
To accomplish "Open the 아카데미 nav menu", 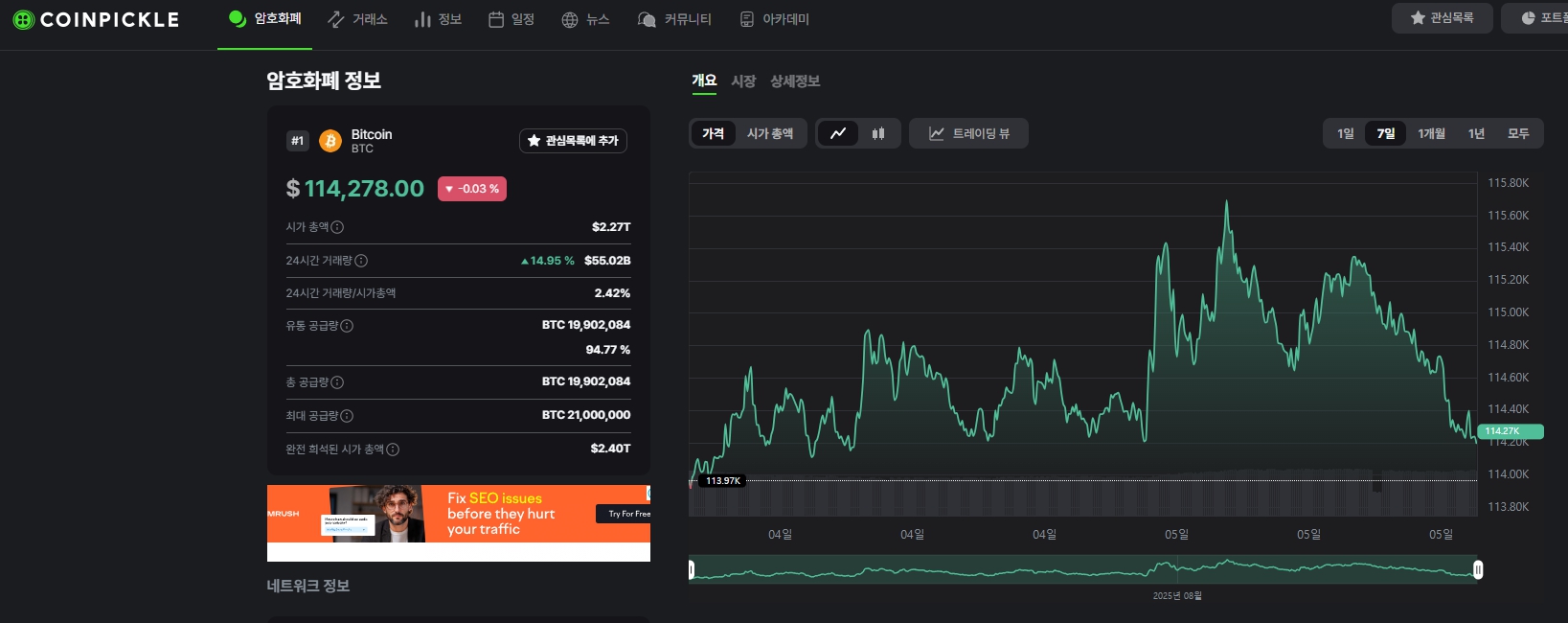I will pos(775,19).
